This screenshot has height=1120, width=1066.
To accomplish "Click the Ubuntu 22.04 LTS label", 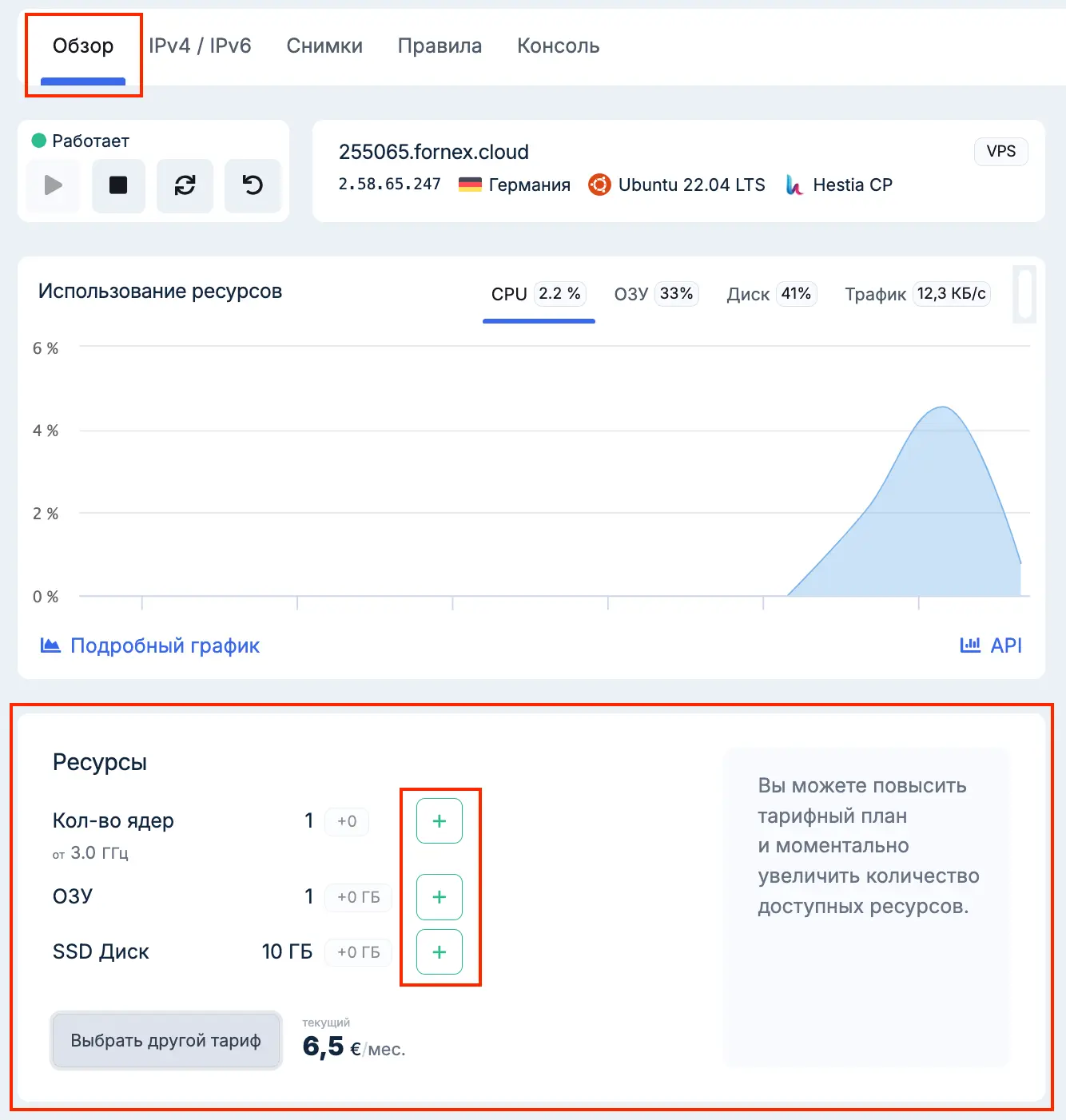I will (692, 185).
